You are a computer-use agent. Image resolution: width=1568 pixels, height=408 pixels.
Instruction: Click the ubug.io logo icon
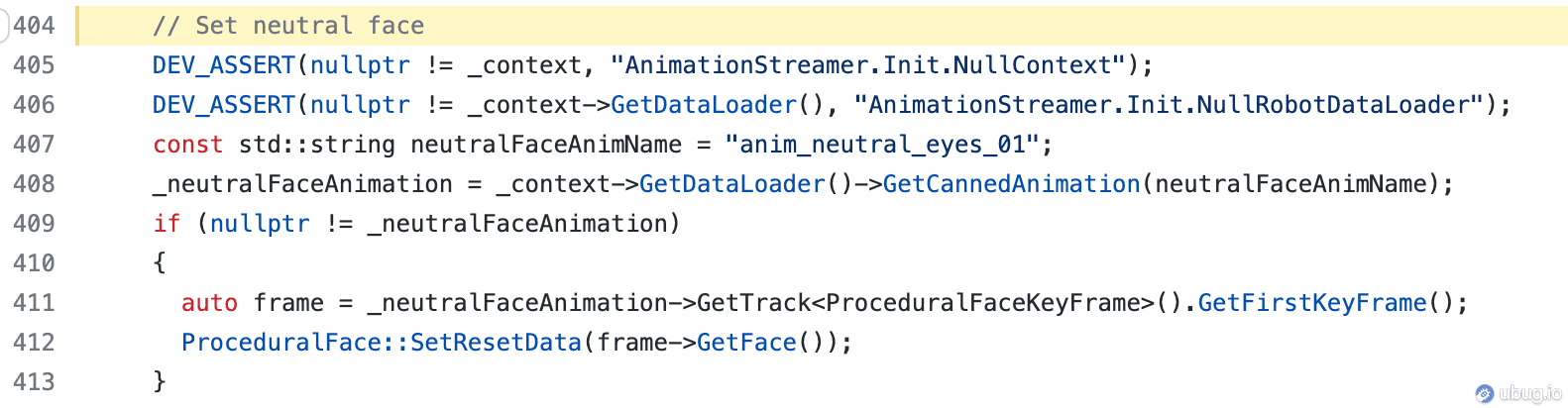click(1484, 393)
